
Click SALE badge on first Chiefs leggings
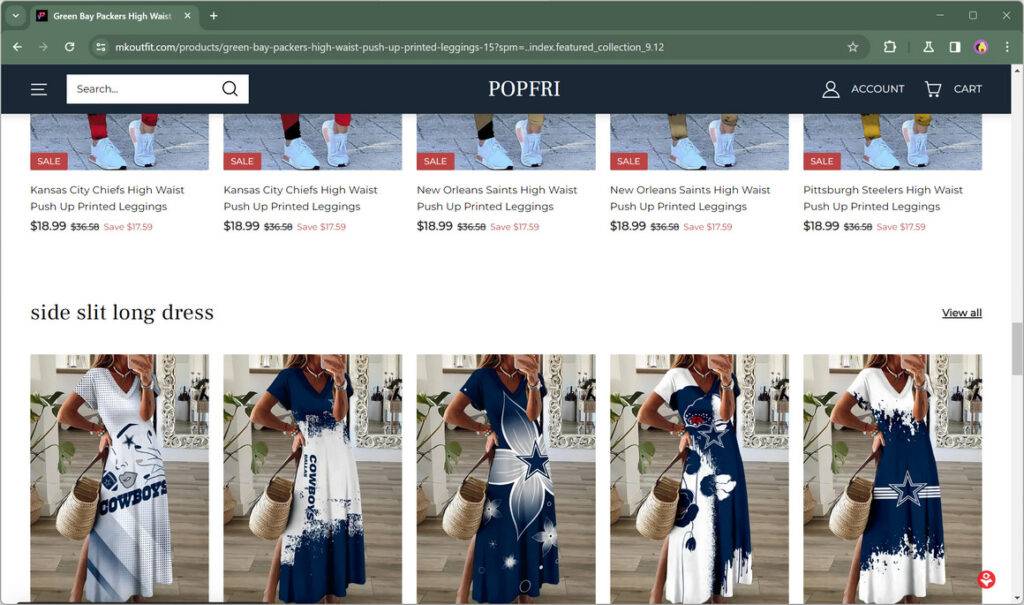[49, 161]
